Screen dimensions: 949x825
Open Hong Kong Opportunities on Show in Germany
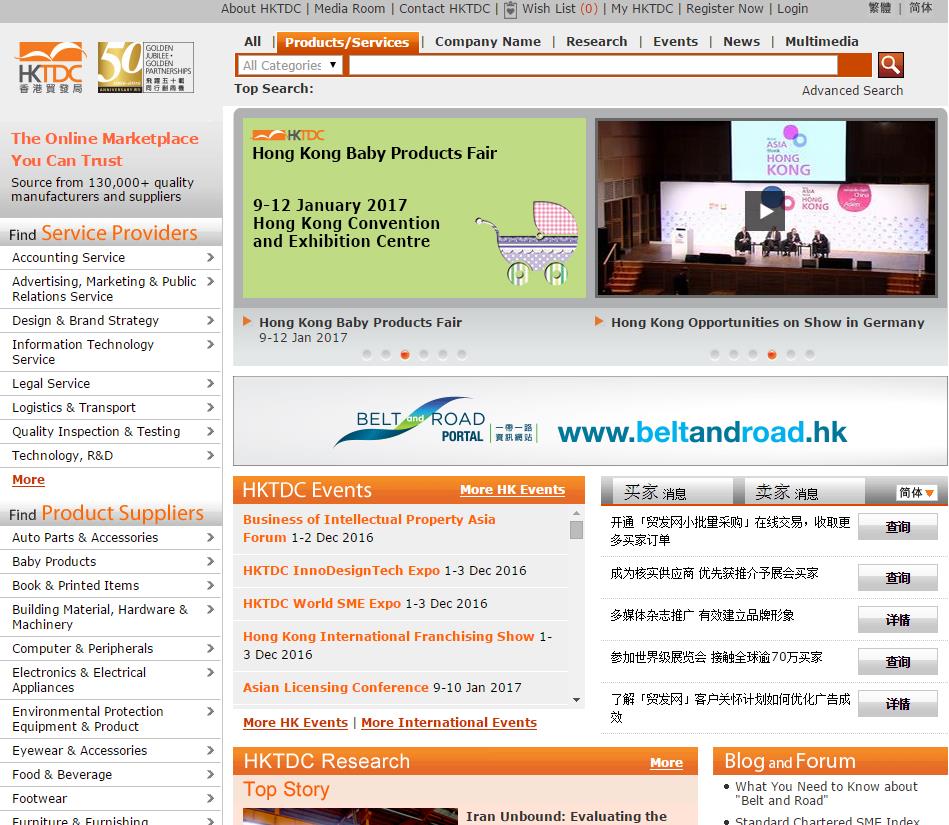(x=767, y=323)
